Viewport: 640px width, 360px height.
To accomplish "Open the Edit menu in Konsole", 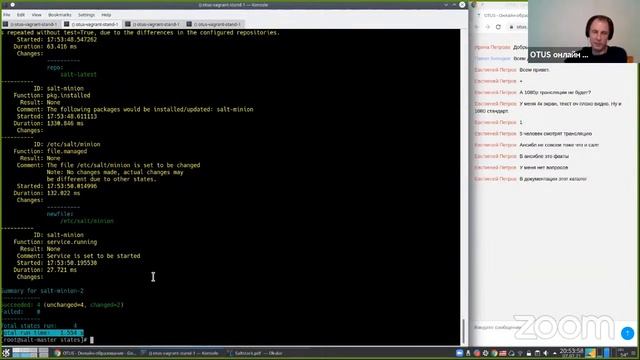I will point(21,15).
